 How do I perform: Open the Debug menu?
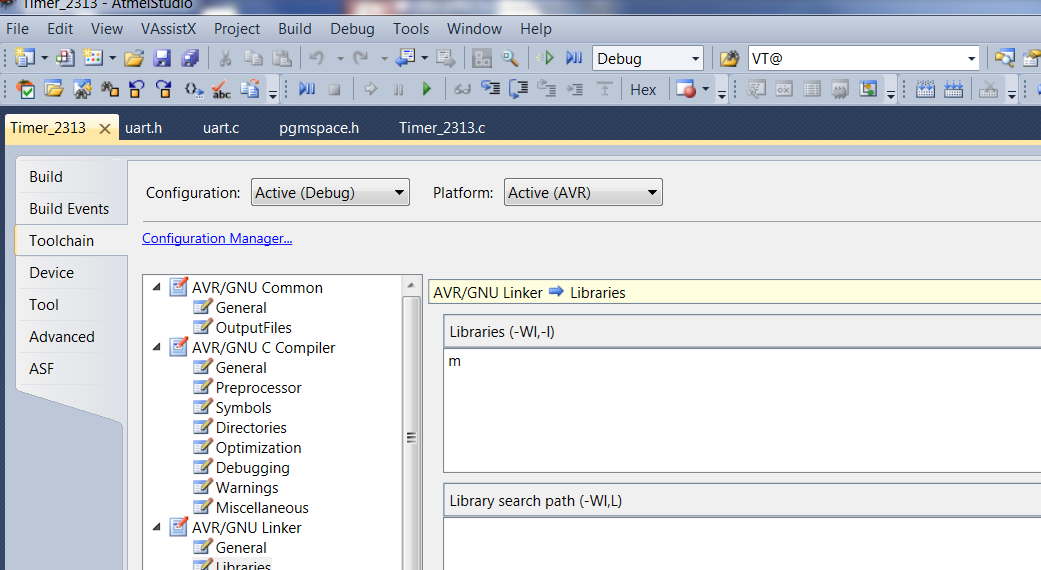point(353,29)
